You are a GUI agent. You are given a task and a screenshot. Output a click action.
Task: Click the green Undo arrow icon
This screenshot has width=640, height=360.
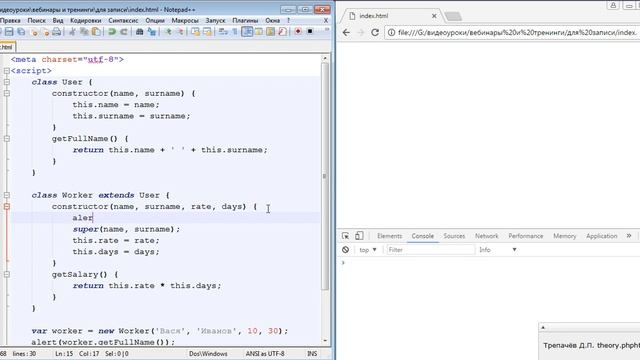point(111,31)
